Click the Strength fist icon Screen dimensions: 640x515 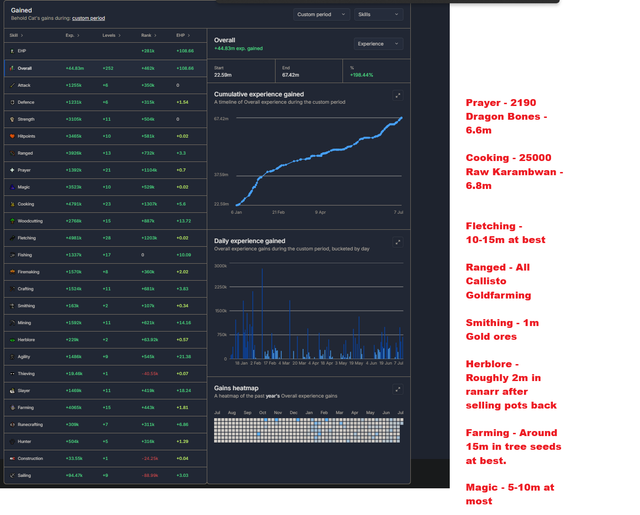(x=12, y=119)
